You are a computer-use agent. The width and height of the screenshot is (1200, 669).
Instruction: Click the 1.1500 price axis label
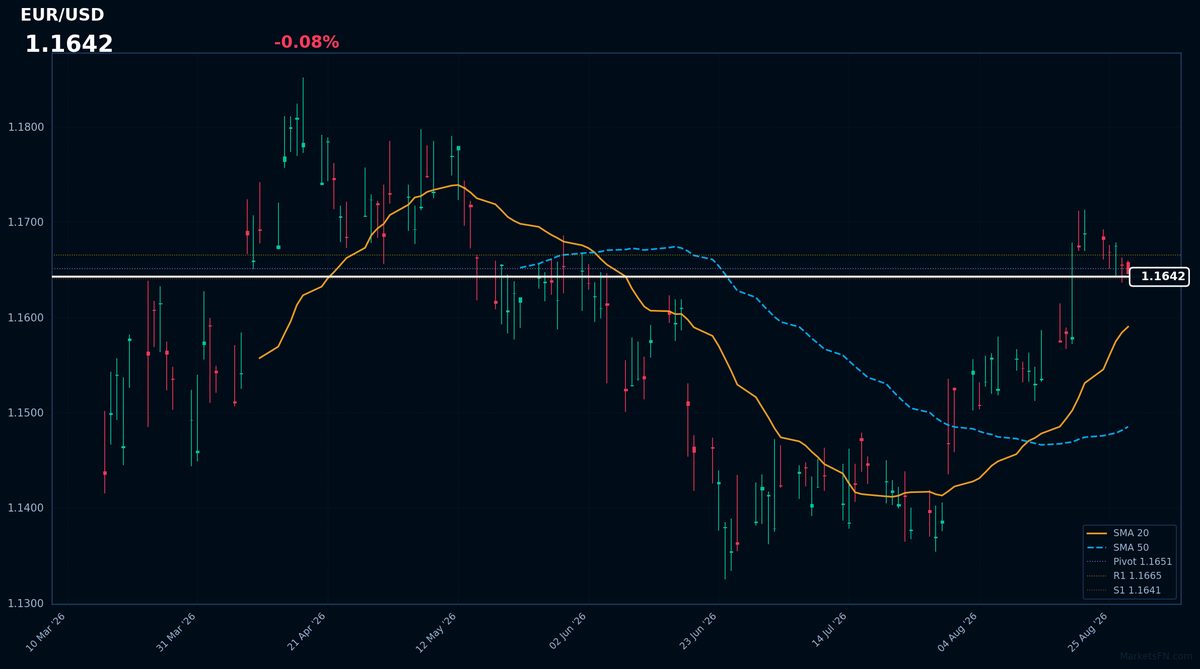(25, 413)
